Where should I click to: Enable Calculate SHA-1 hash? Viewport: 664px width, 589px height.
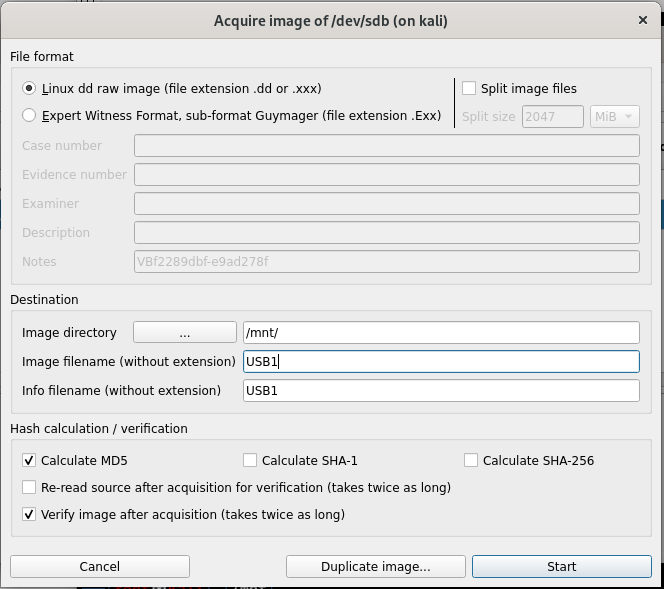click(x=250, y=461)
